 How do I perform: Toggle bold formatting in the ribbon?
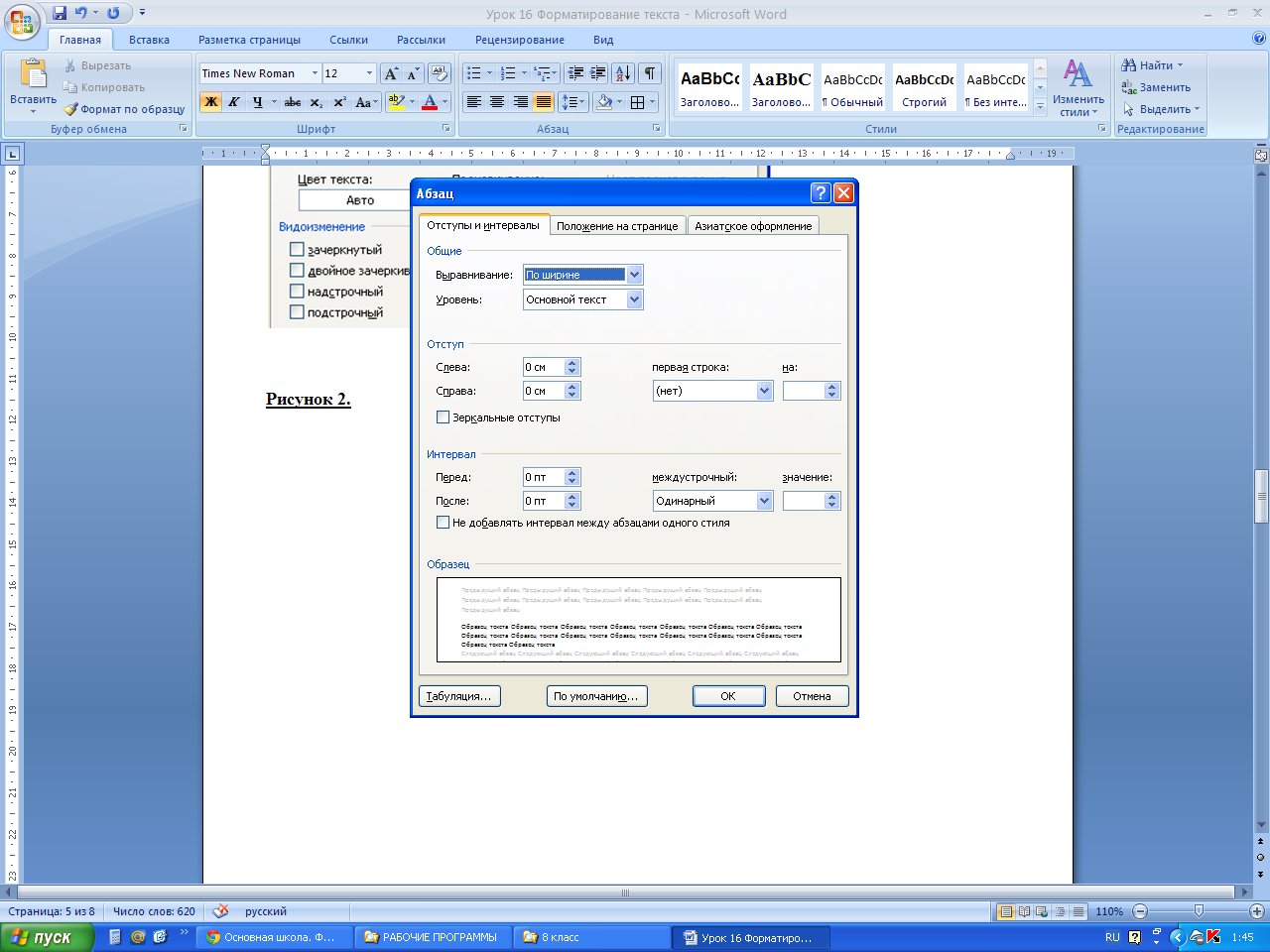210,102
